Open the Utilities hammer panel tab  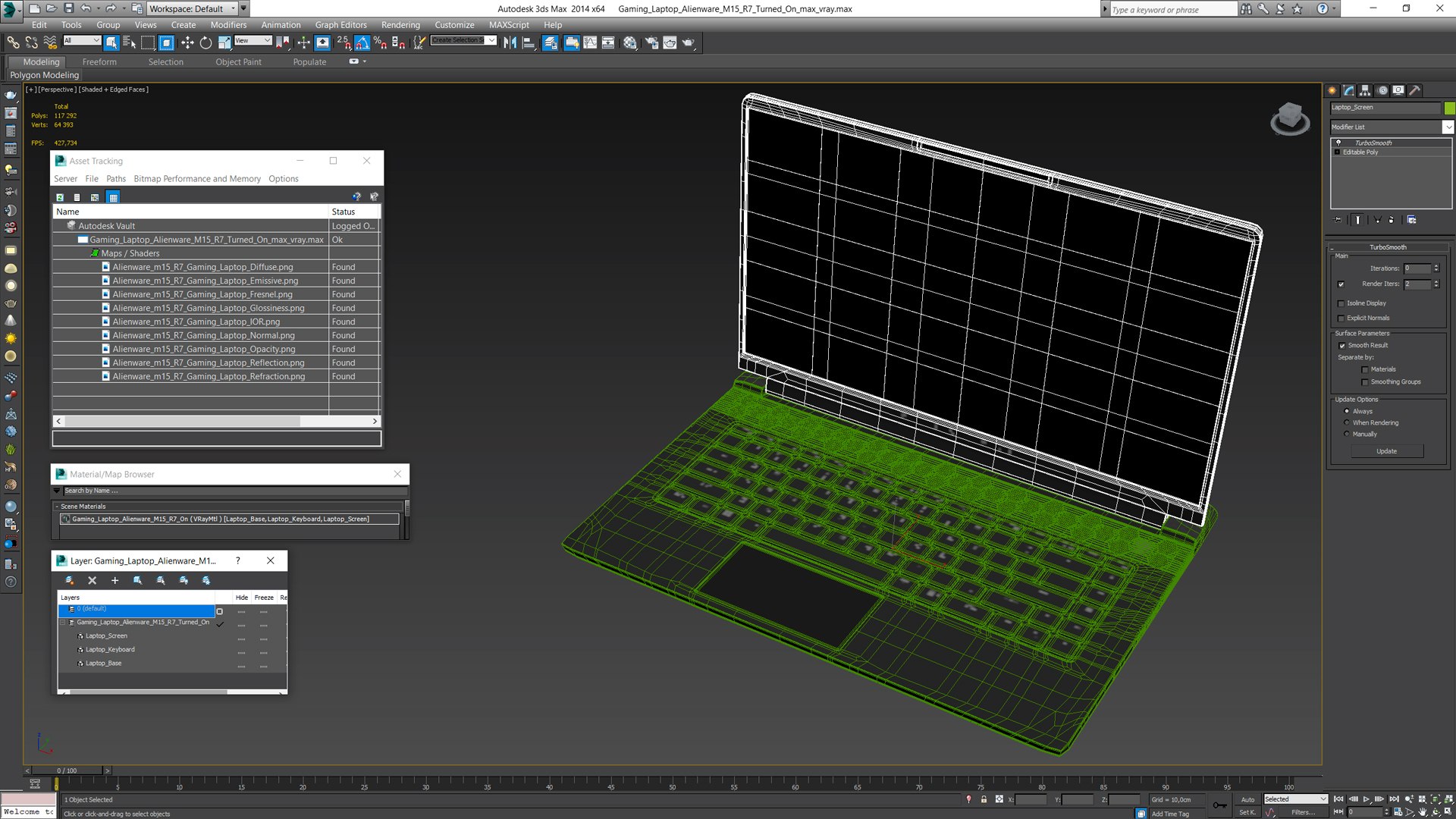click(1415, 90)
